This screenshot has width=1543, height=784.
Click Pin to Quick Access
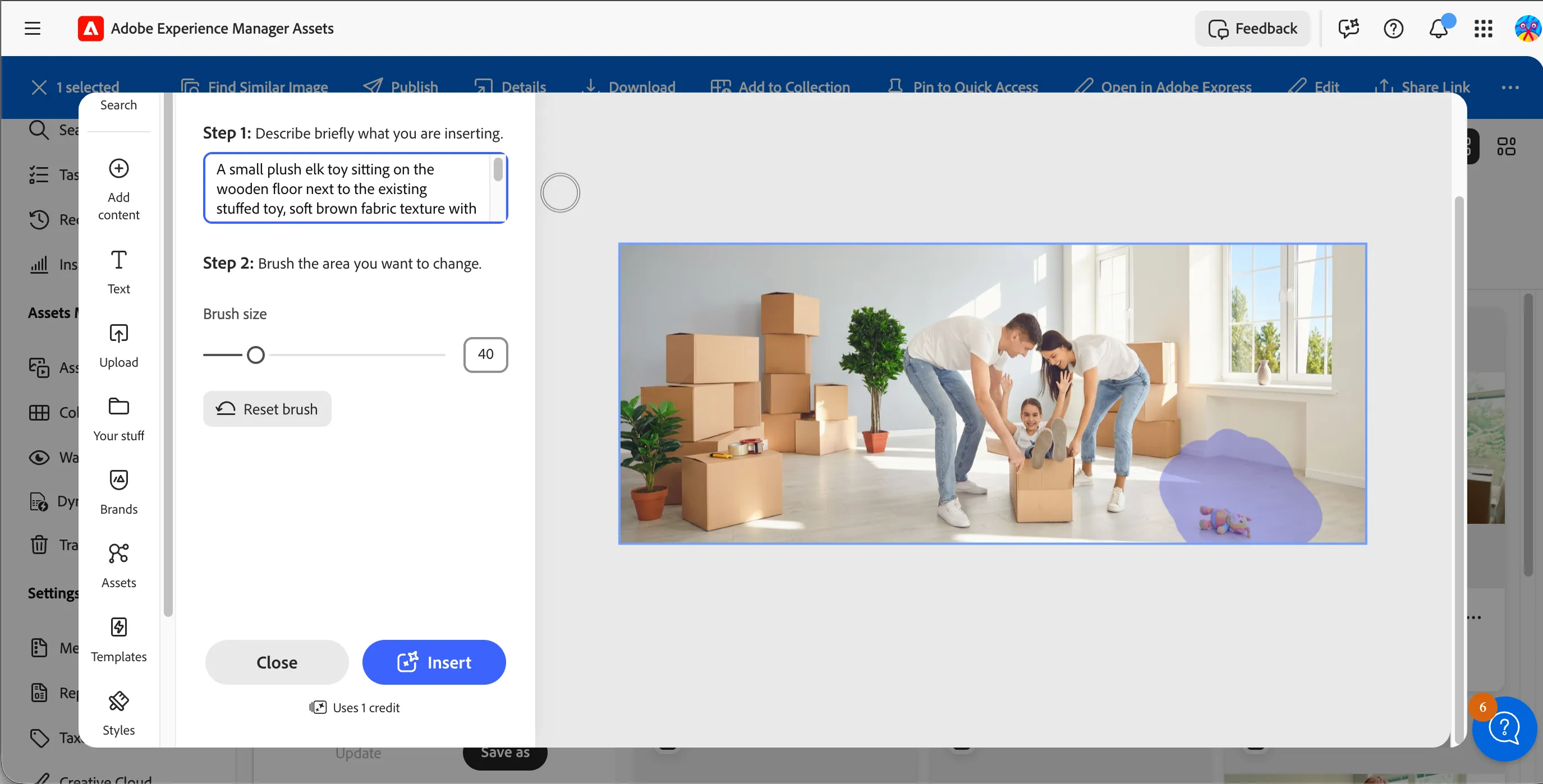click(963, 87)
